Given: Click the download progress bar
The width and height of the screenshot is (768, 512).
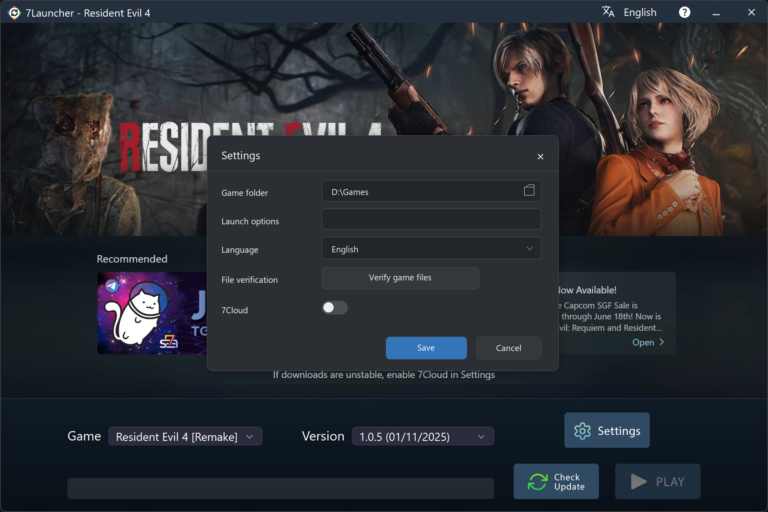Looking at the screenshot, I should (280, 488).
